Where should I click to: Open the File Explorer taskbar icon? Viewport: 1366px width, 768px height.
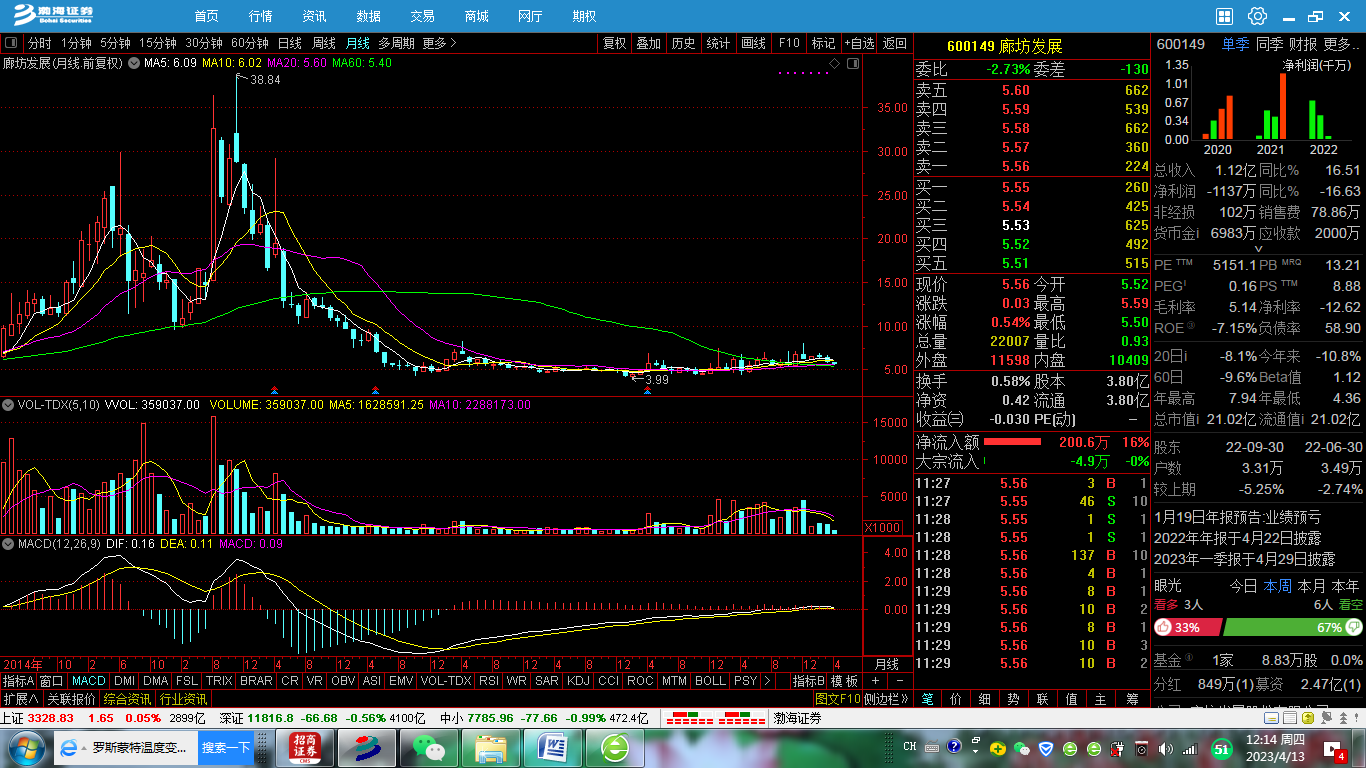coord(491,748)
